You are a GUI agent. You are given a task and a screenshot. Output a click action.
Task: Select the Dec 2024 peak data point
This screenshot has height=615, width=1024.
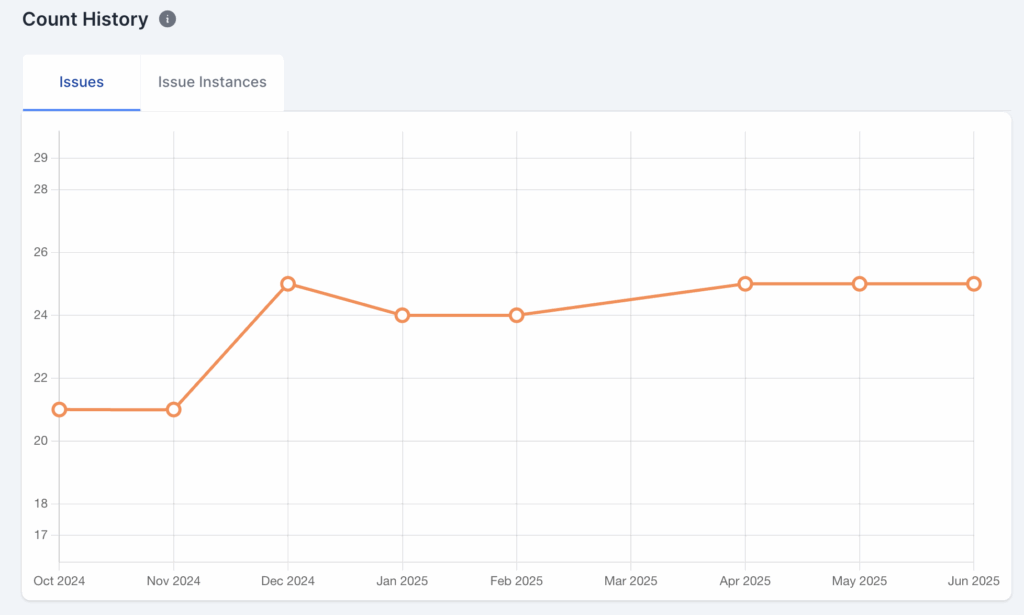tap(288, 283)
